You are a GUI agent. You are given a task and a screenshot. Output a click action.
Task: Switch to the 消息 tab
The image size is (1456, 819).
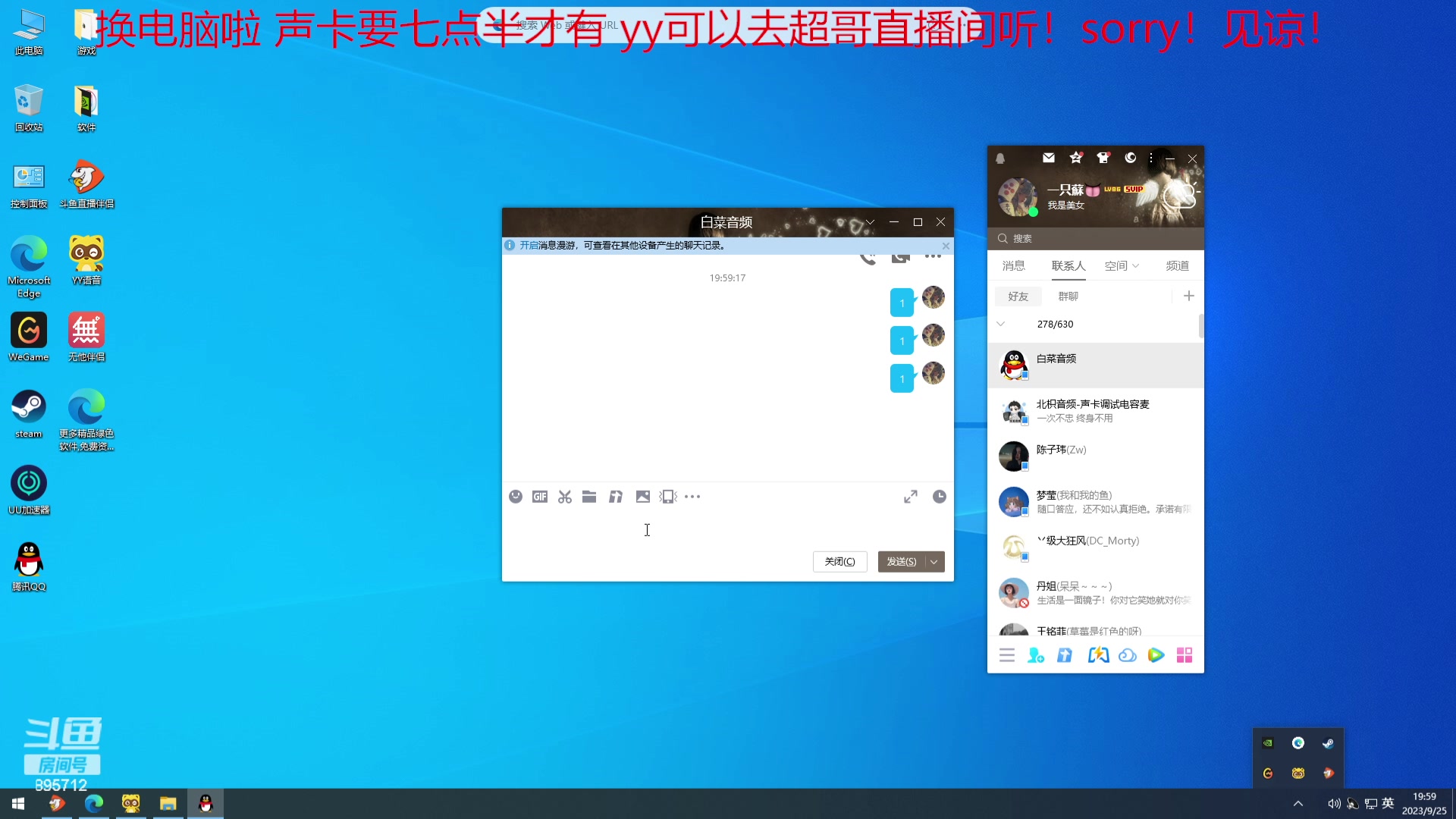(x=1013, y=266)
